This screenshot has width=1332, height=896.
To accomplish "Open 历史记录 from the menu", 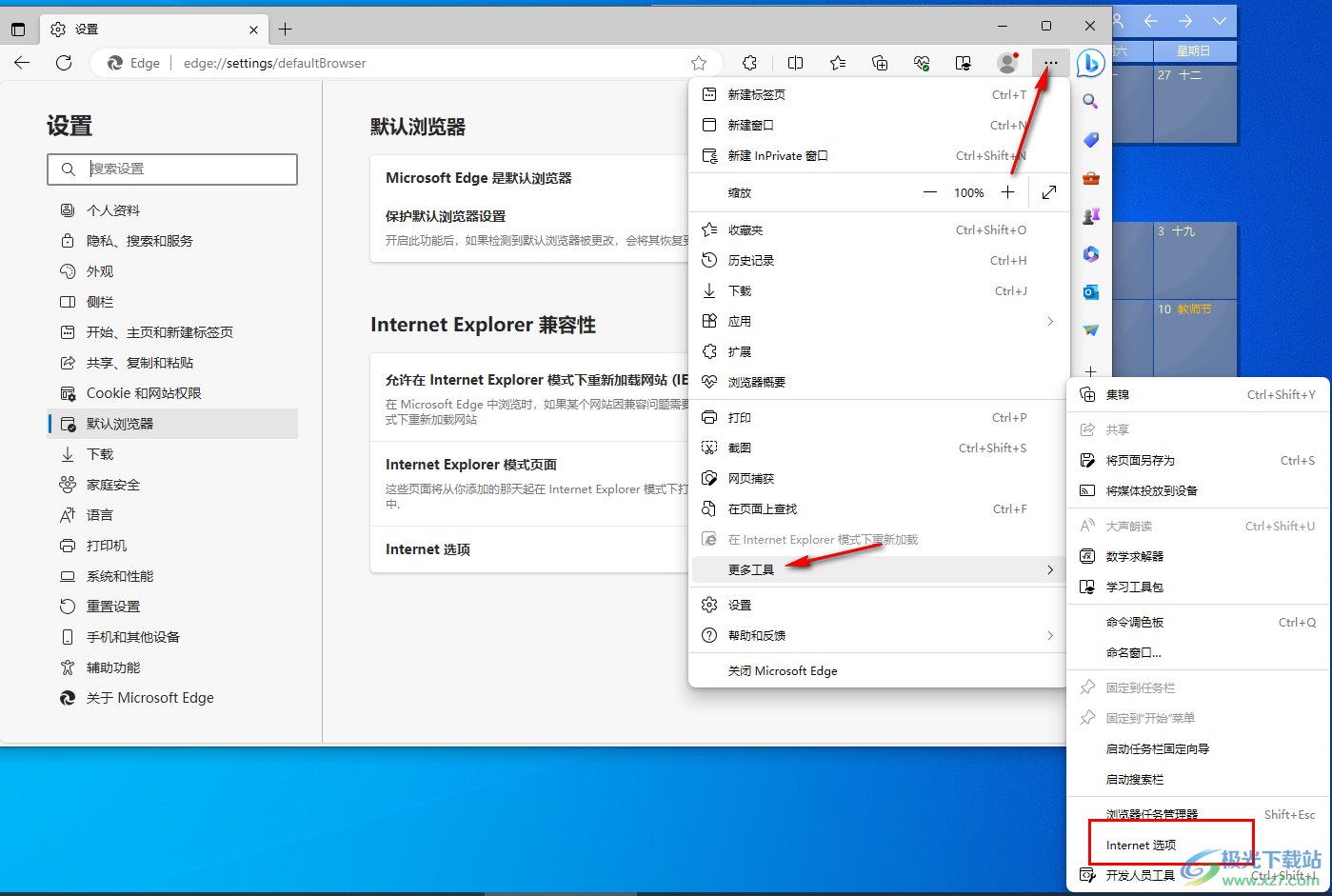I will coord(877,260).
